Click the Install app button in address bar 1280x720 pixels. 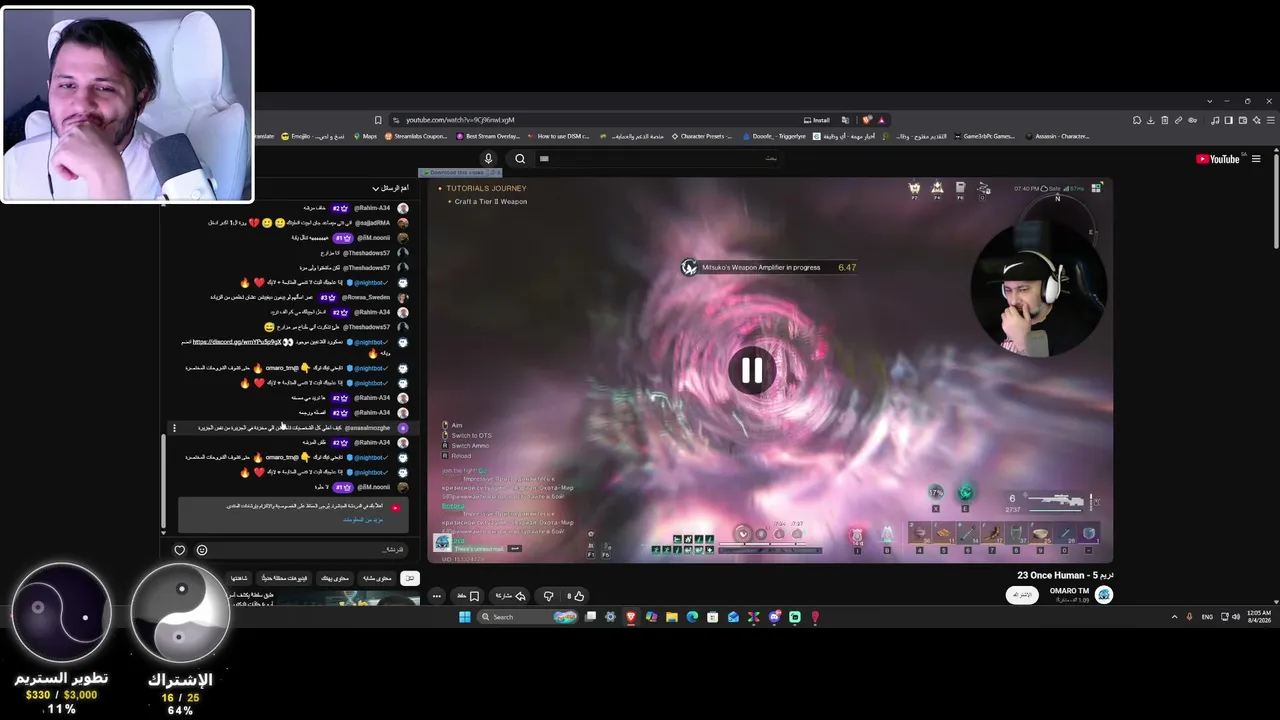tap(817, 120)
